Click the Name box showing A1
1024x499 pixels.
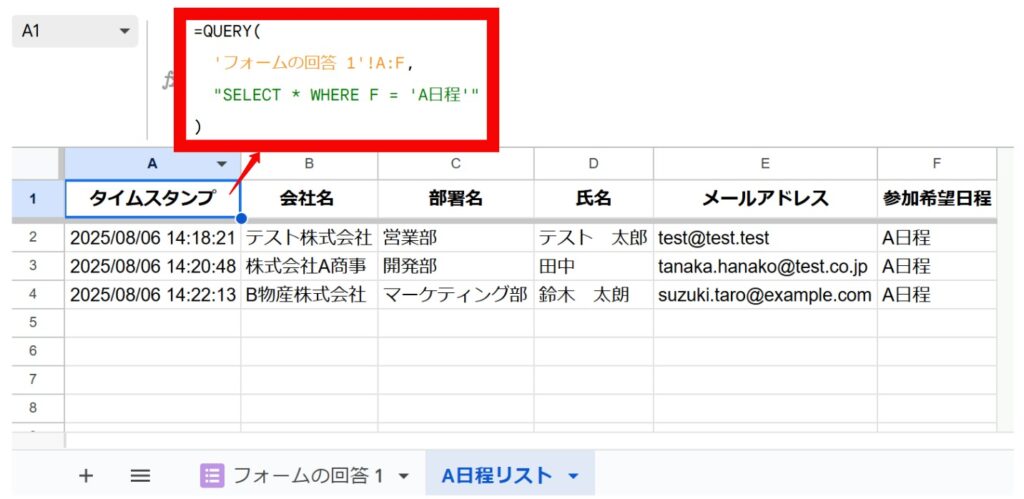pyautogui.click(x=74, y=31)
